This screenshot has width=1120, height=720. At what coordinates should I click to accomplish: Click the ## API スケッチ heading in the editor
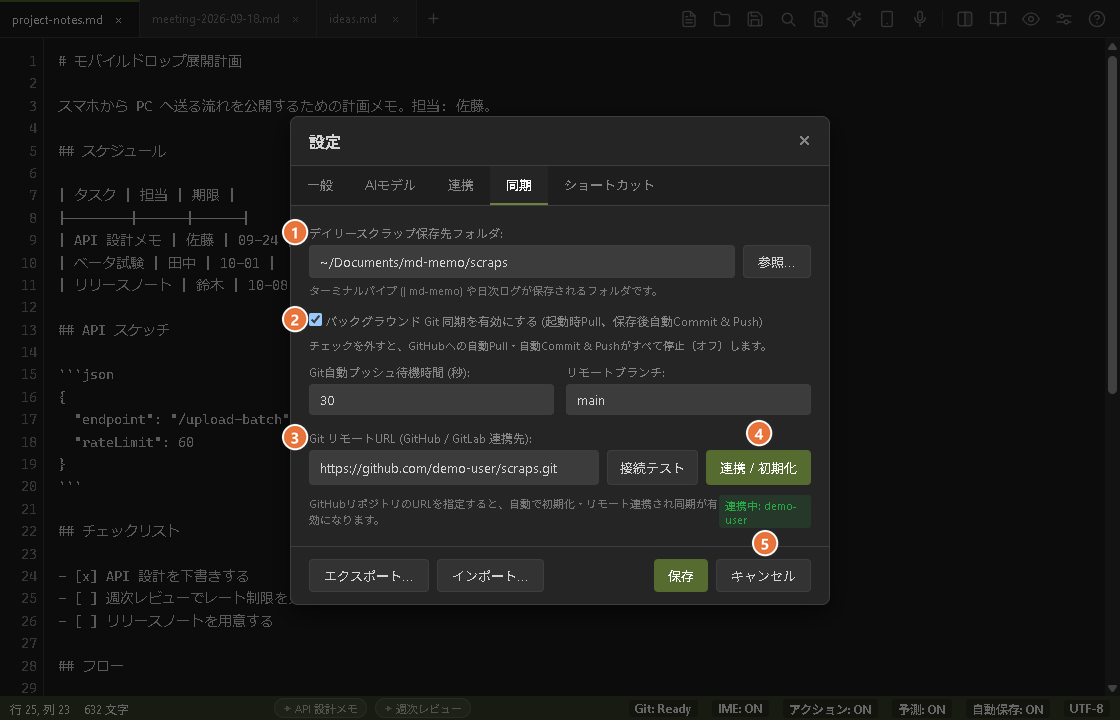pyautogui.click(x=114, y=330)
